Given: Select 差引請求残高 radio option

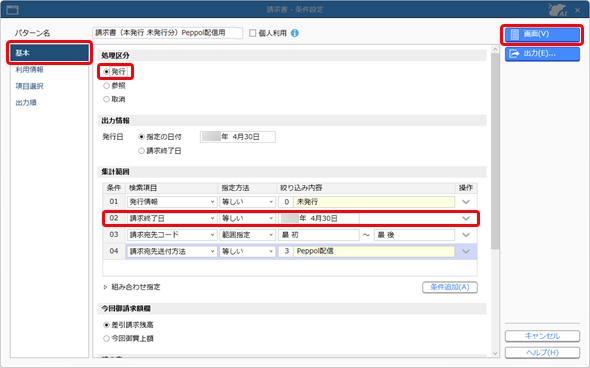Looking at the screenshot, I should pos(106,325).
